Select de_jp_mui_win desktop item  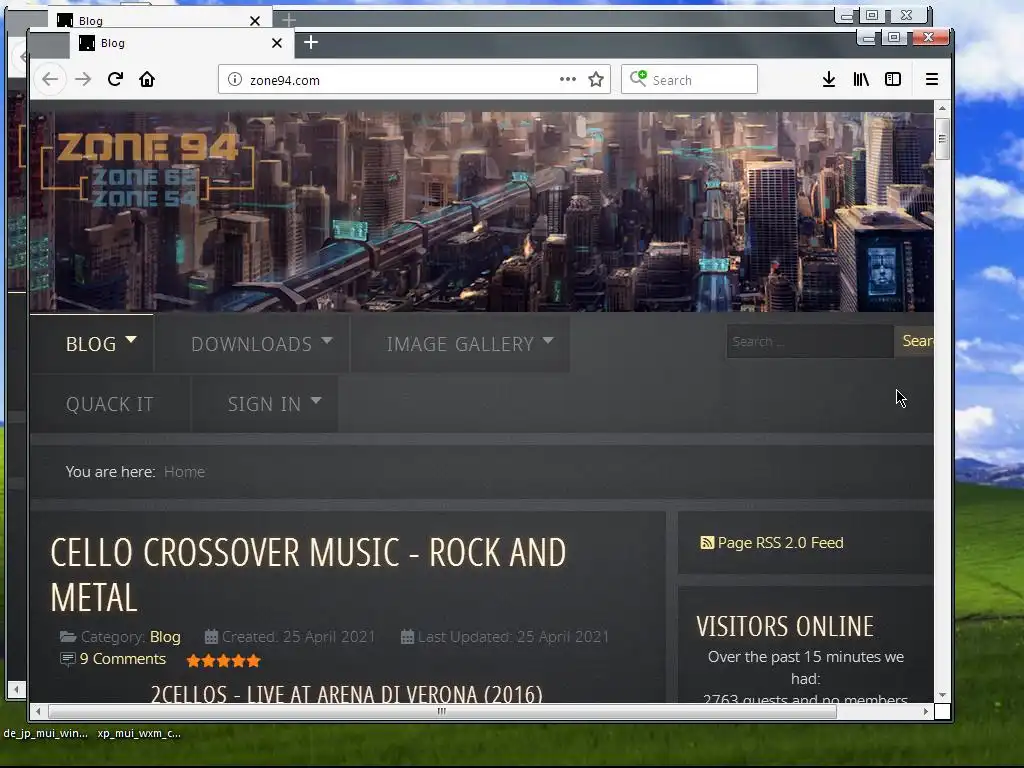pyautogui.click(x=45, y=733)
